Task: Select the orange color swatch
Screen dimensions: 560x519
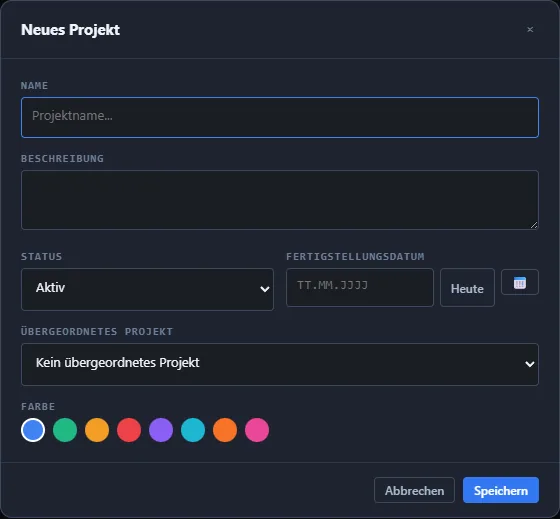Action: click(225, 430)
